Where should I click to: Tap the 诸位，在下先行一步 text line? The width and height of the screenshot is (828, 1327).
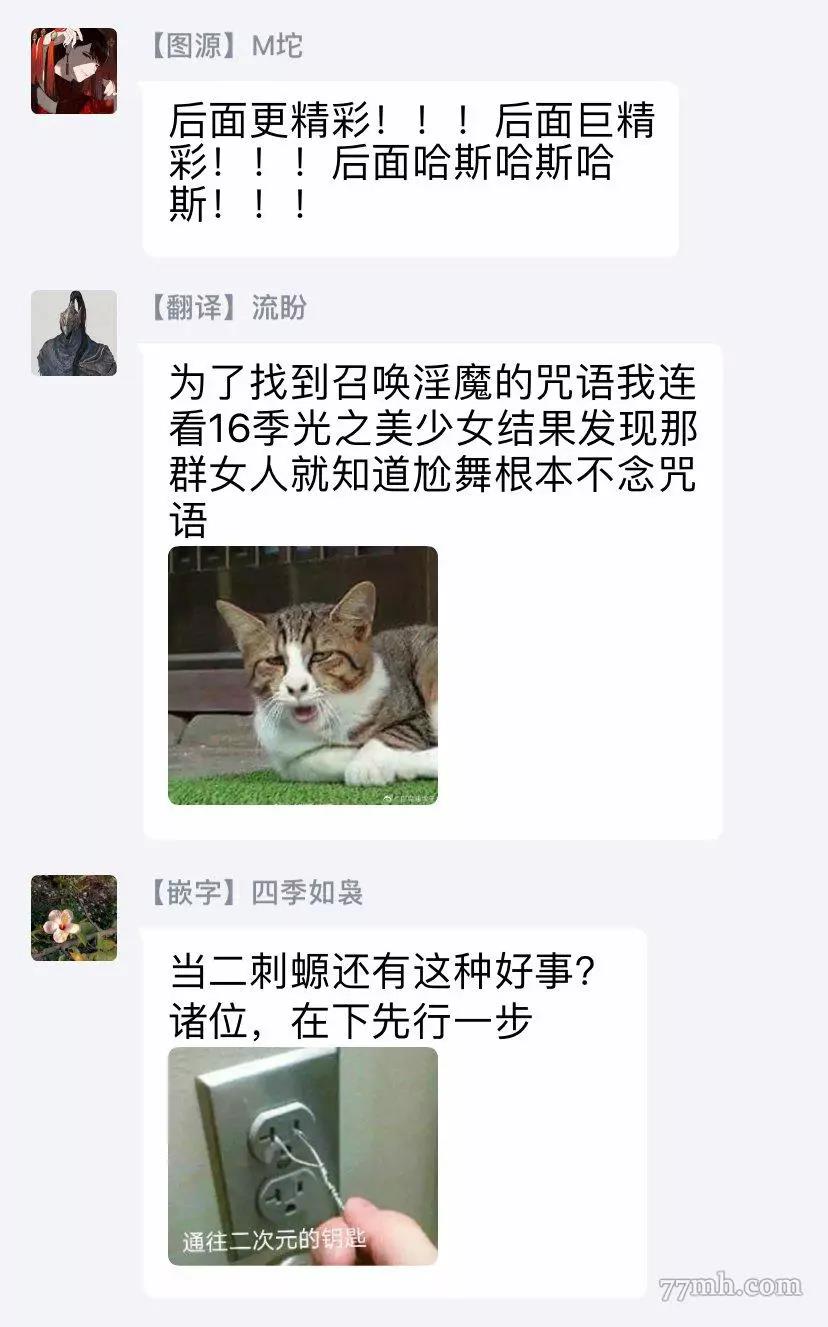pyautogui.click(x=350, y=1022)
